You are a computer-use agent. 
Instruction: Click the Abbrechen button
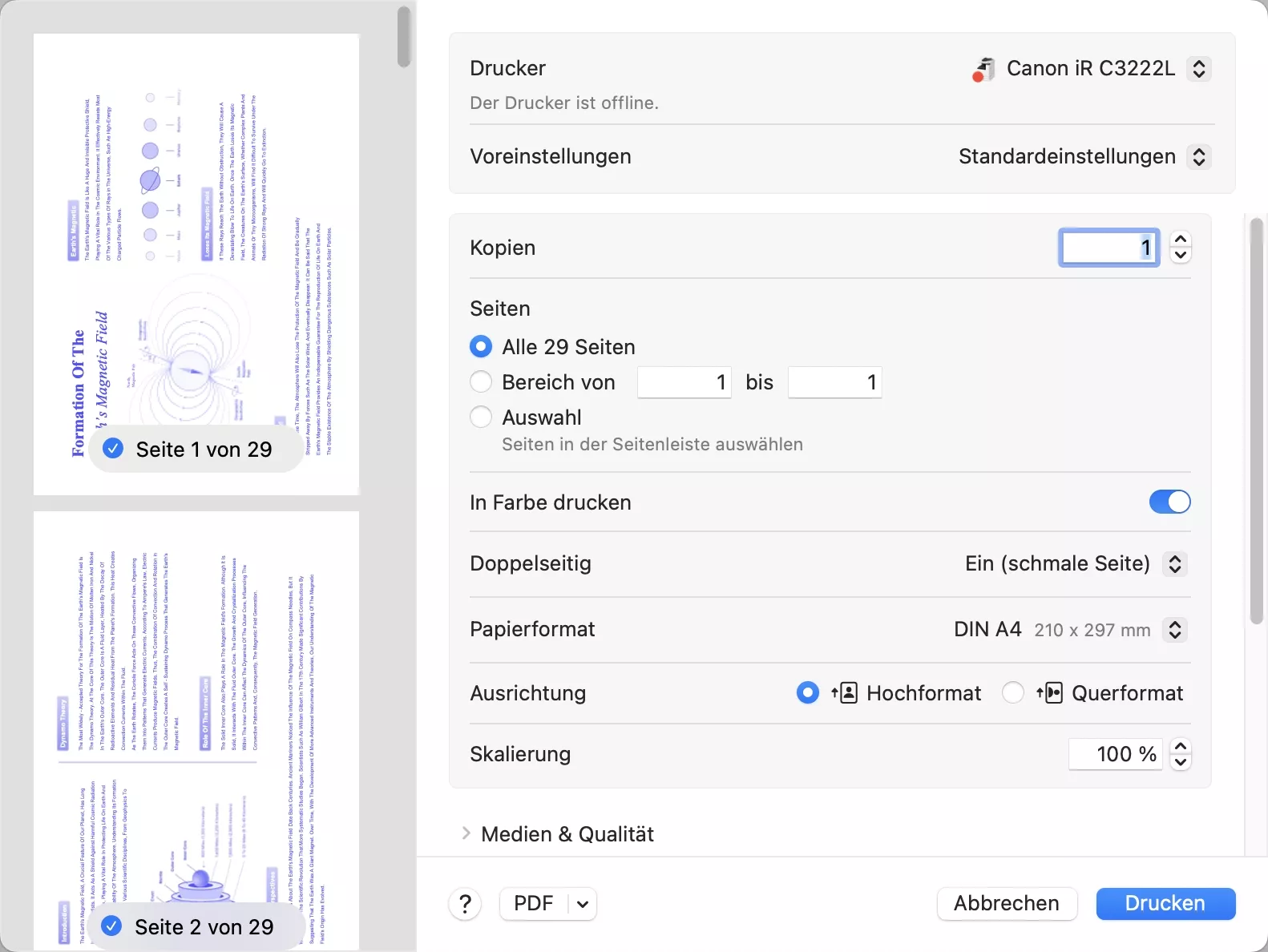click(1006, 904)
